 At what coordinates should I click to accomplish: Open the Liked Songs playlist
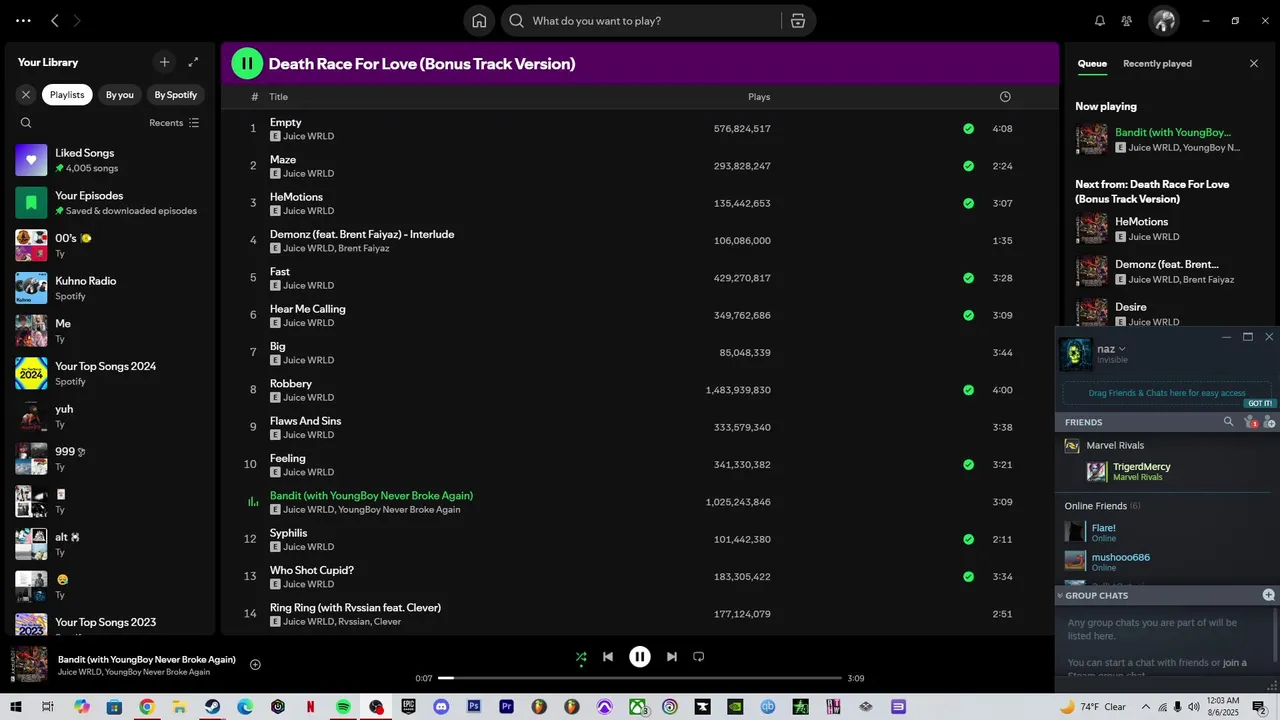[110, 160]
